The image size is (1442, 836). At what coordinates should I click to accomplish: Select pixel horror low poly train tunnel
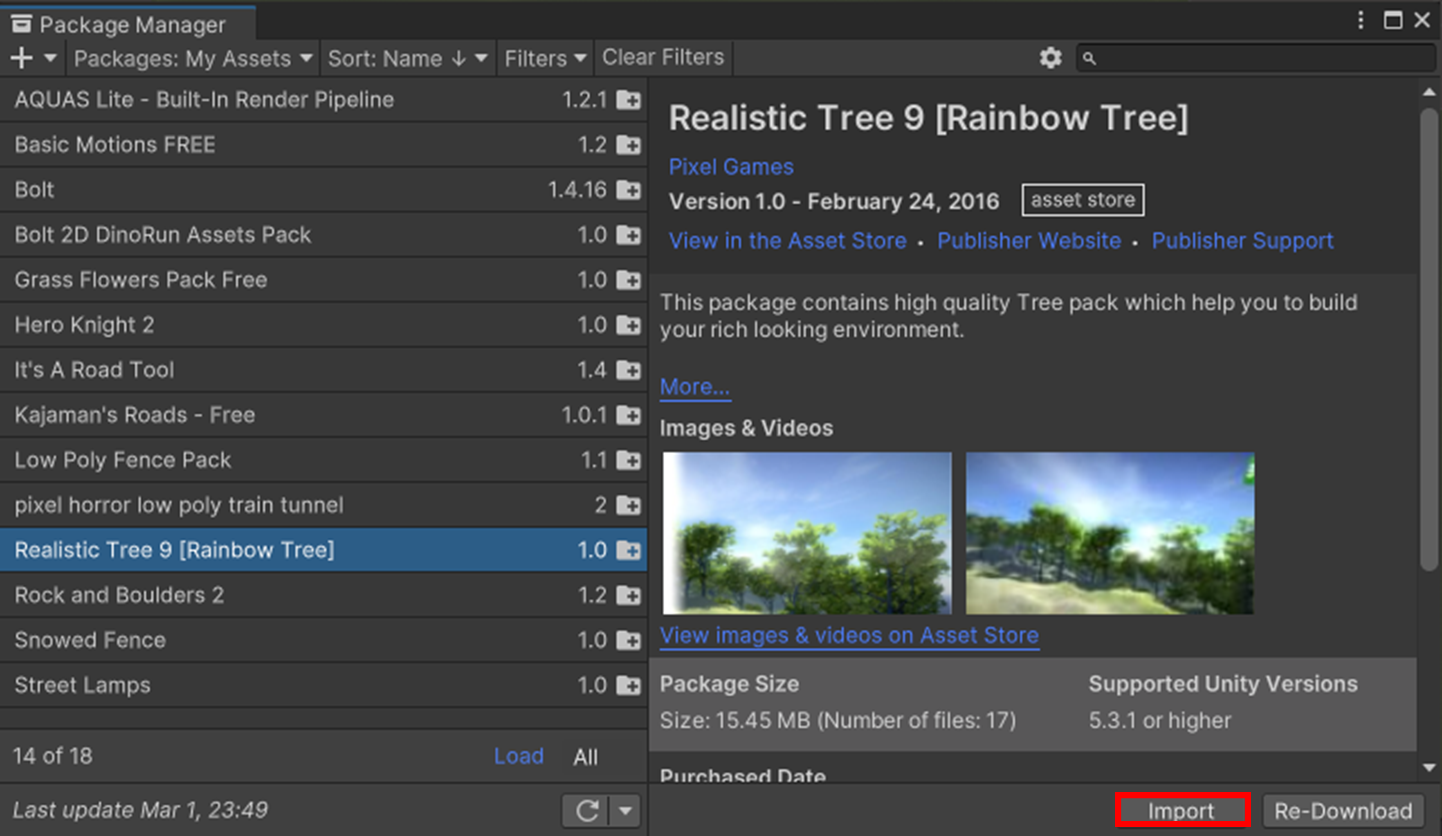[x=323, y=505]
